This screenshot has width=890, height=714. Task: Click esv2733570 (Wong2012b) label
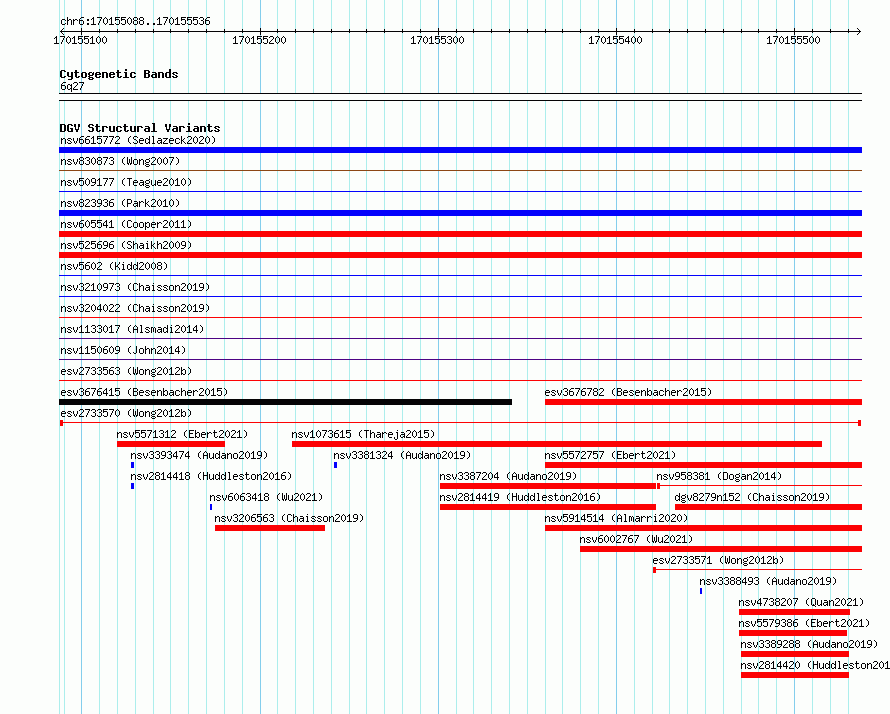[x=126, y=413]
